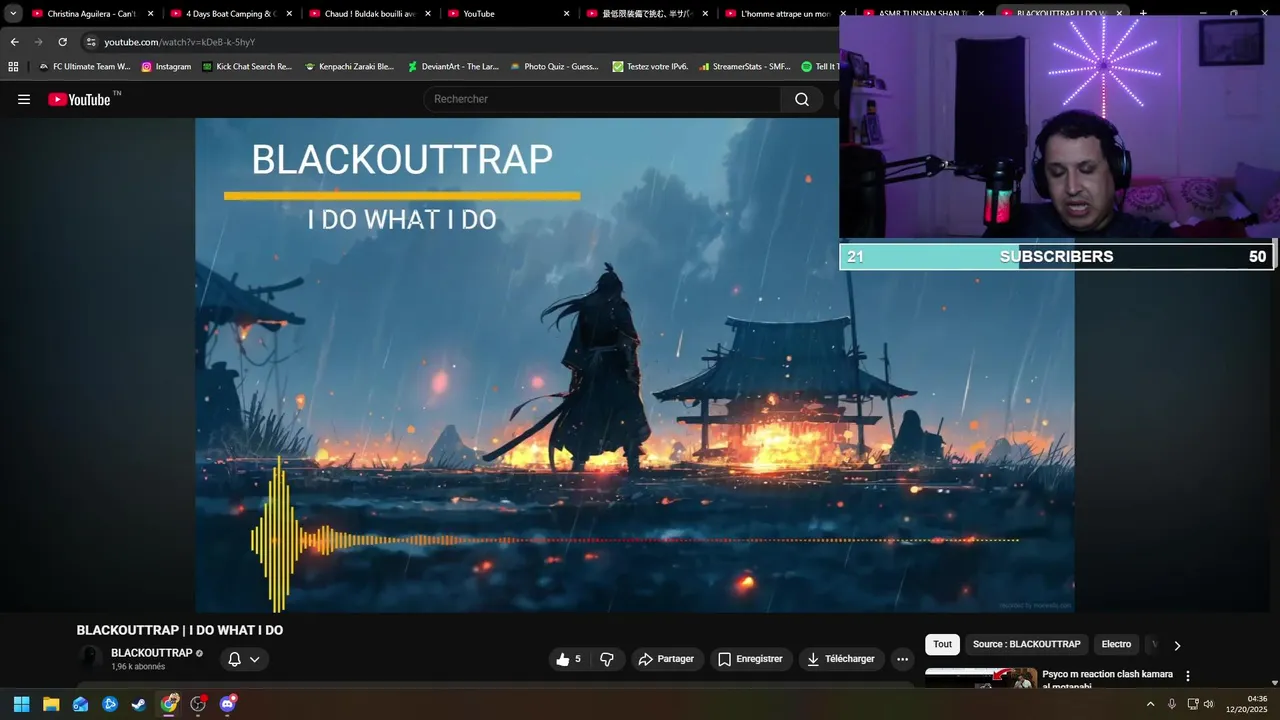Open the BLACKOUTTRAP channel name
This screenshot has width=1280, height=720.
(151, 653)
